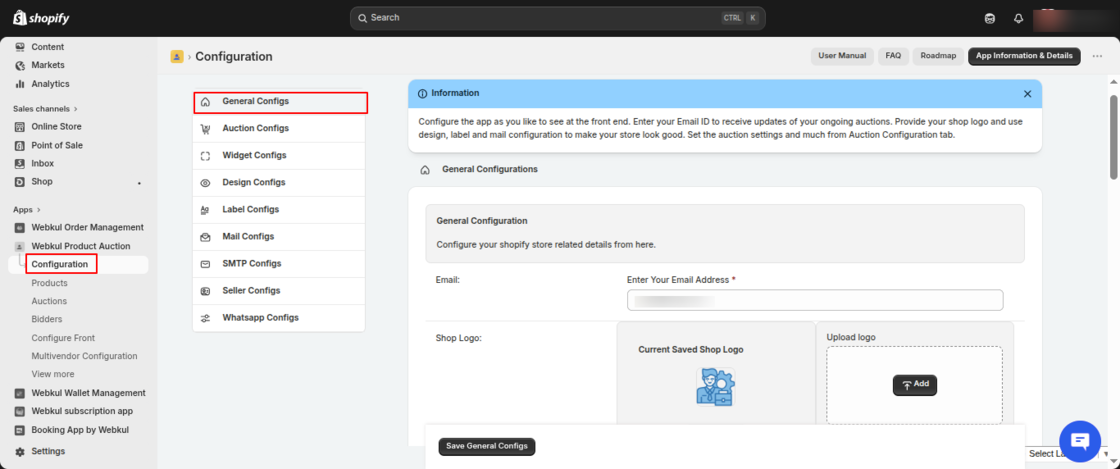Screen dimensions: 1120x469
Task: Click the Seller Configs icon
Action: coord(206,291)
